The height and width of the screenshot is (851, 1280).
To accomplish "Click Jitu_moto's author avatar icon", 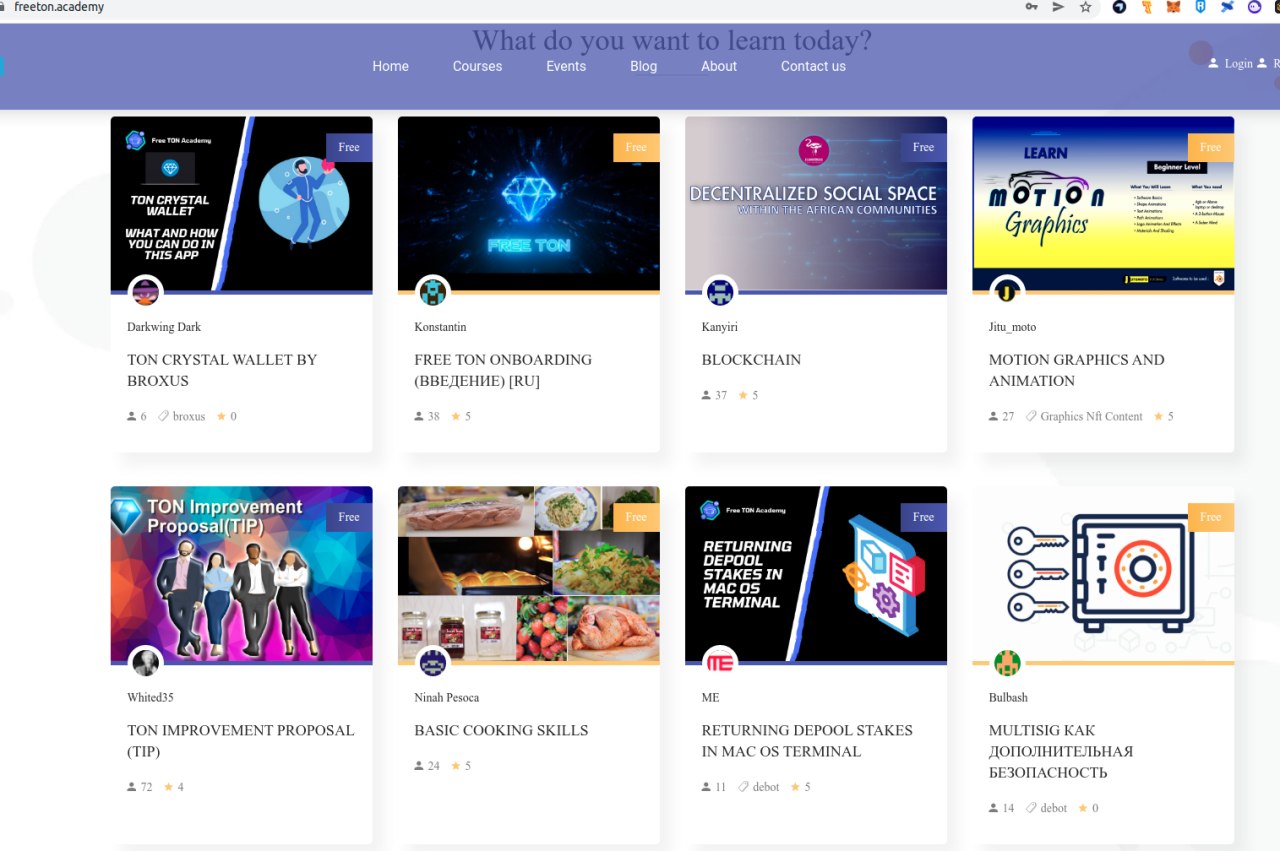I will pos(1007,292).
